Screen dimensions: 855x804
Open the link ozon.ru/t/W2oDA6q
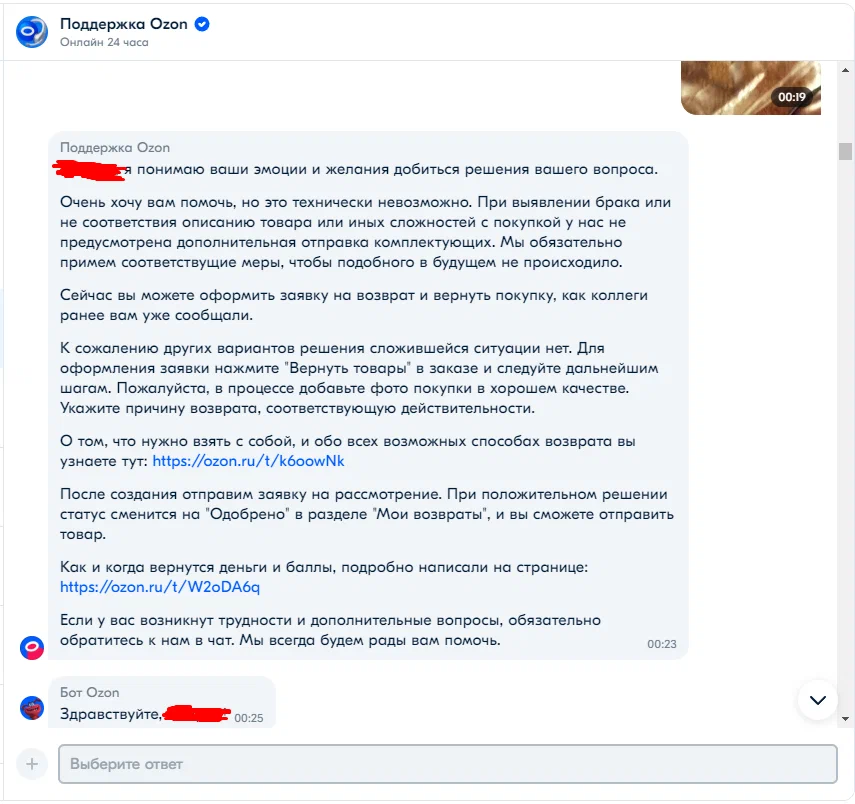(160, 587)
